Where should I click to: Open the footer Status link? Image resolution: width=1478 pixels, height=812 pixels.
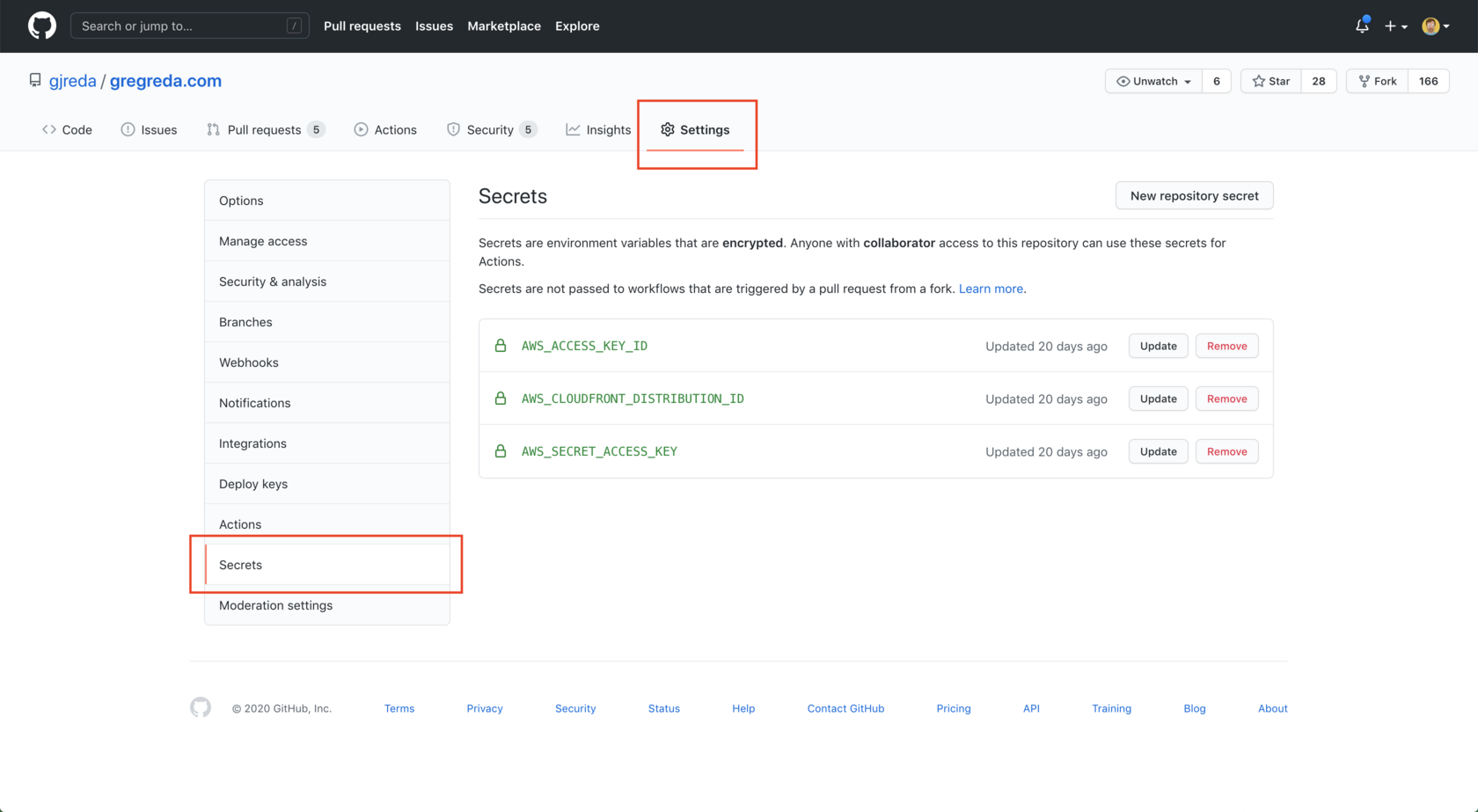(664, 708)
